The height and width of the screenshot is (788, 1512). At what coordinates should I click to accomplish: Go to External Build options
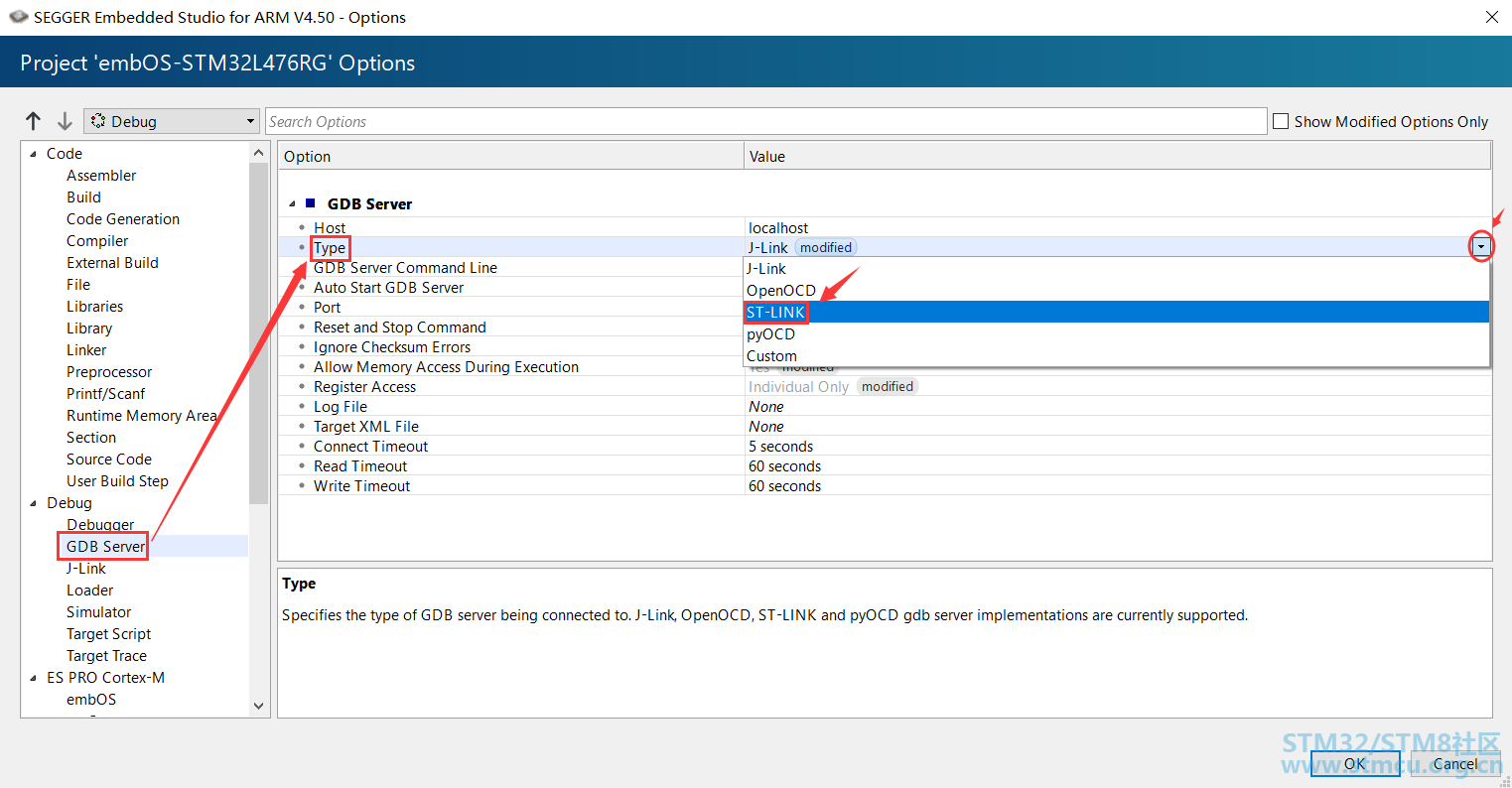click(x=112, y=263)
